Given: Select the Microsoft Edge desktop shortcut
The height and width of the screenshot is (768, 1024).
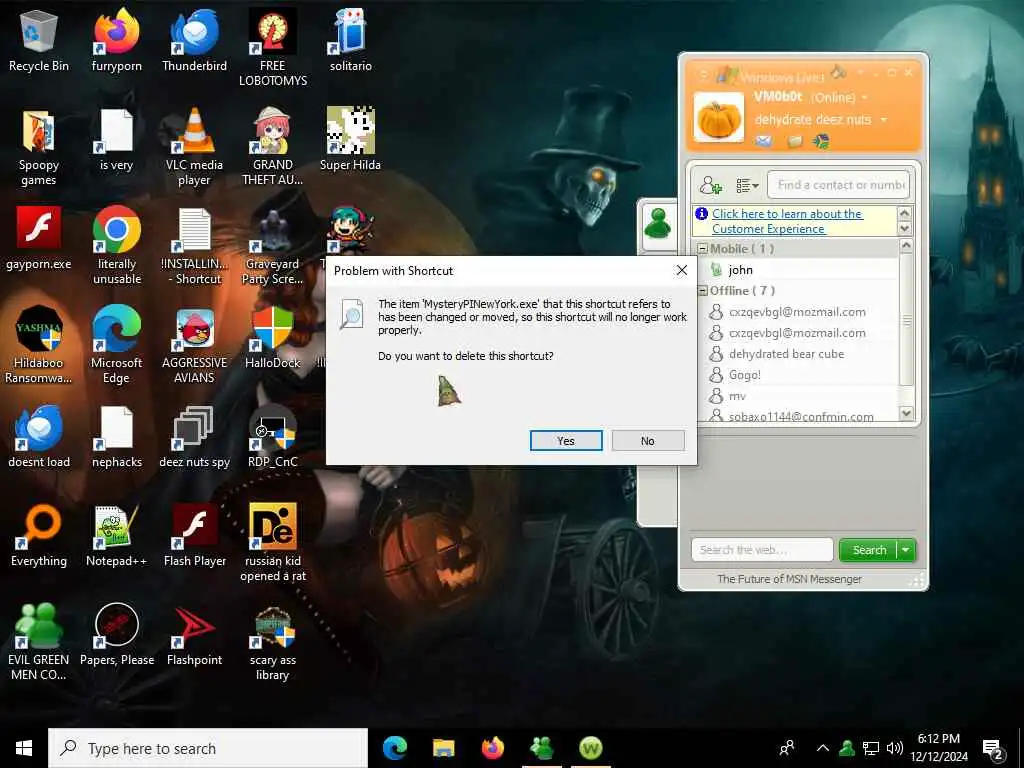Looking at the screenshot, I should 117,345.
